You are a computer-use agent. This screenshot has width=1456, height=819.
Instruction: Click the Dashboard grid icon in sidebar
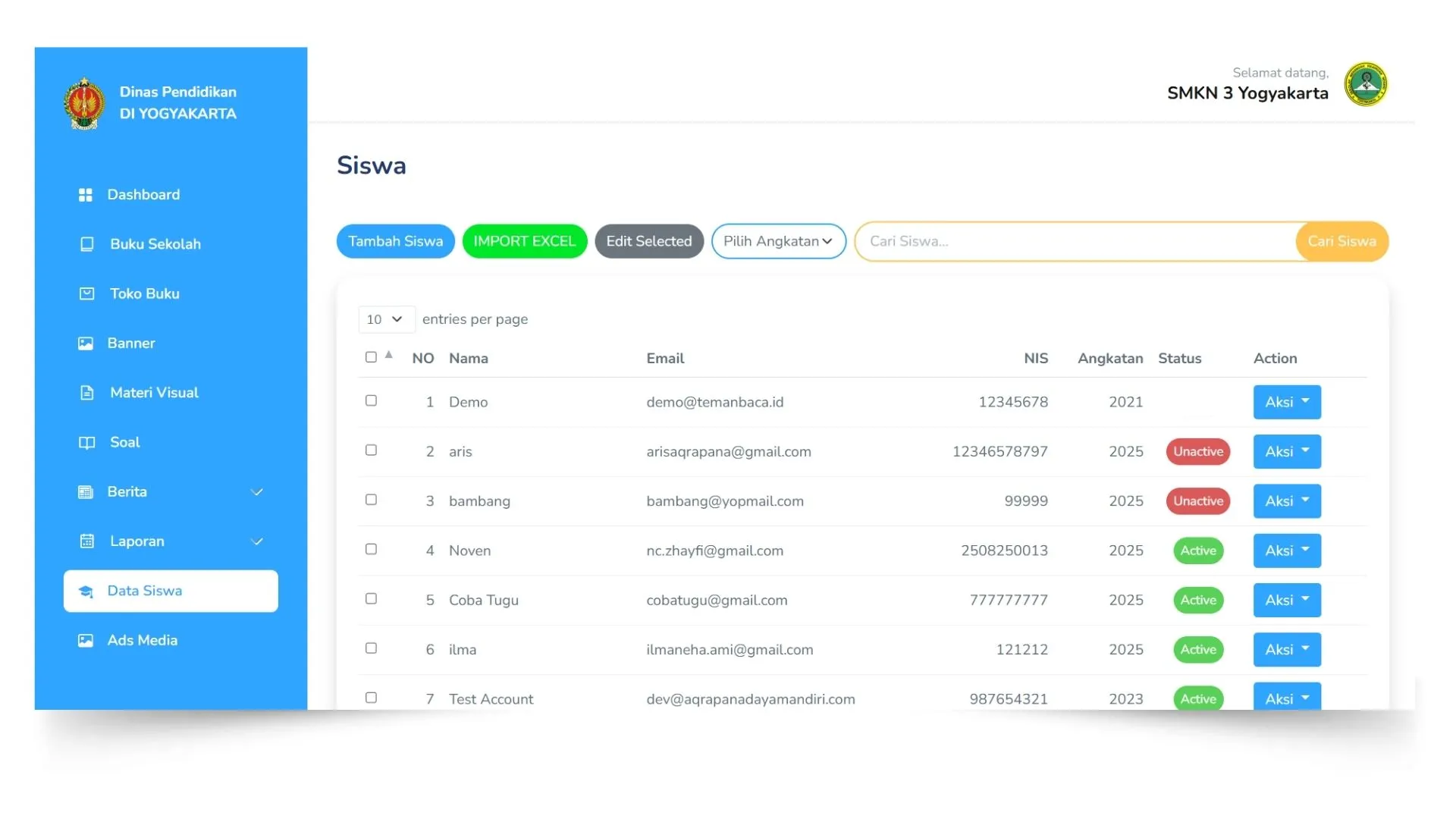[86, 195]
